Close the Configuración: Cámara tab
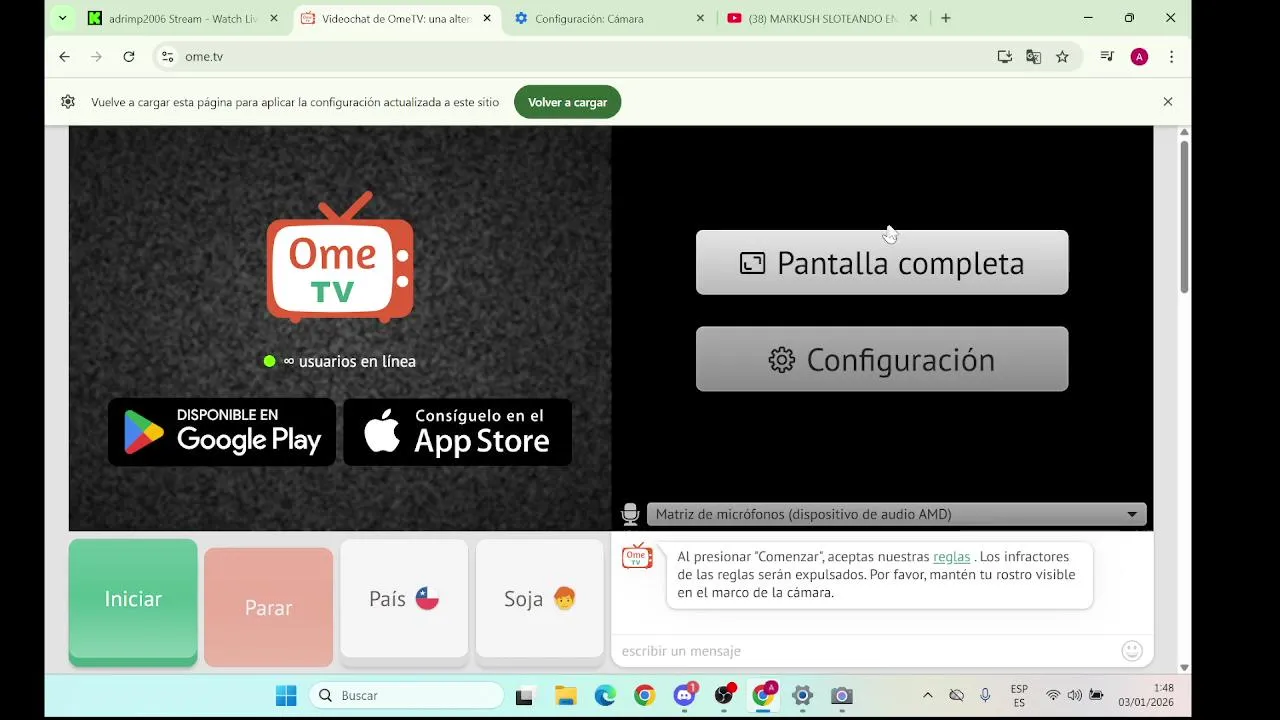 (700, 18)
